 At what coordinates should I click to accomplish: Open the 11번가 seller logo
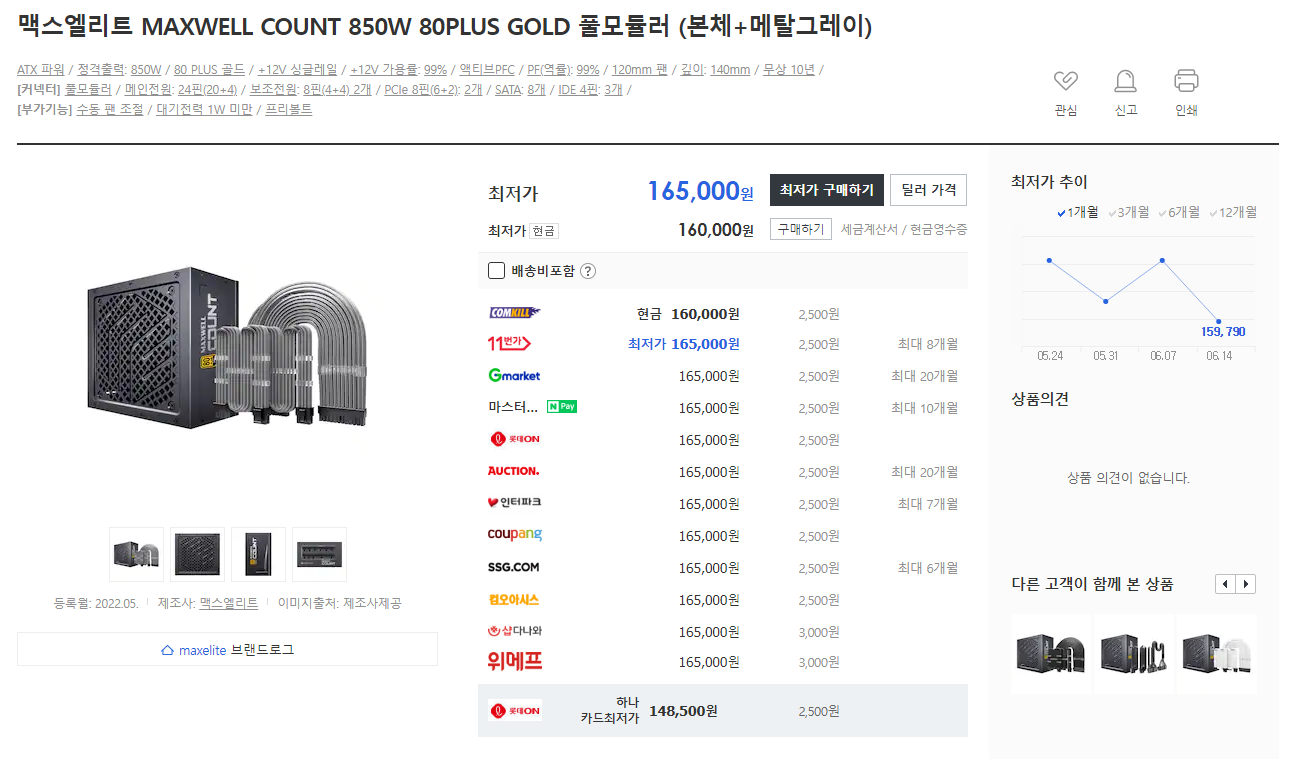coord(509,344)
